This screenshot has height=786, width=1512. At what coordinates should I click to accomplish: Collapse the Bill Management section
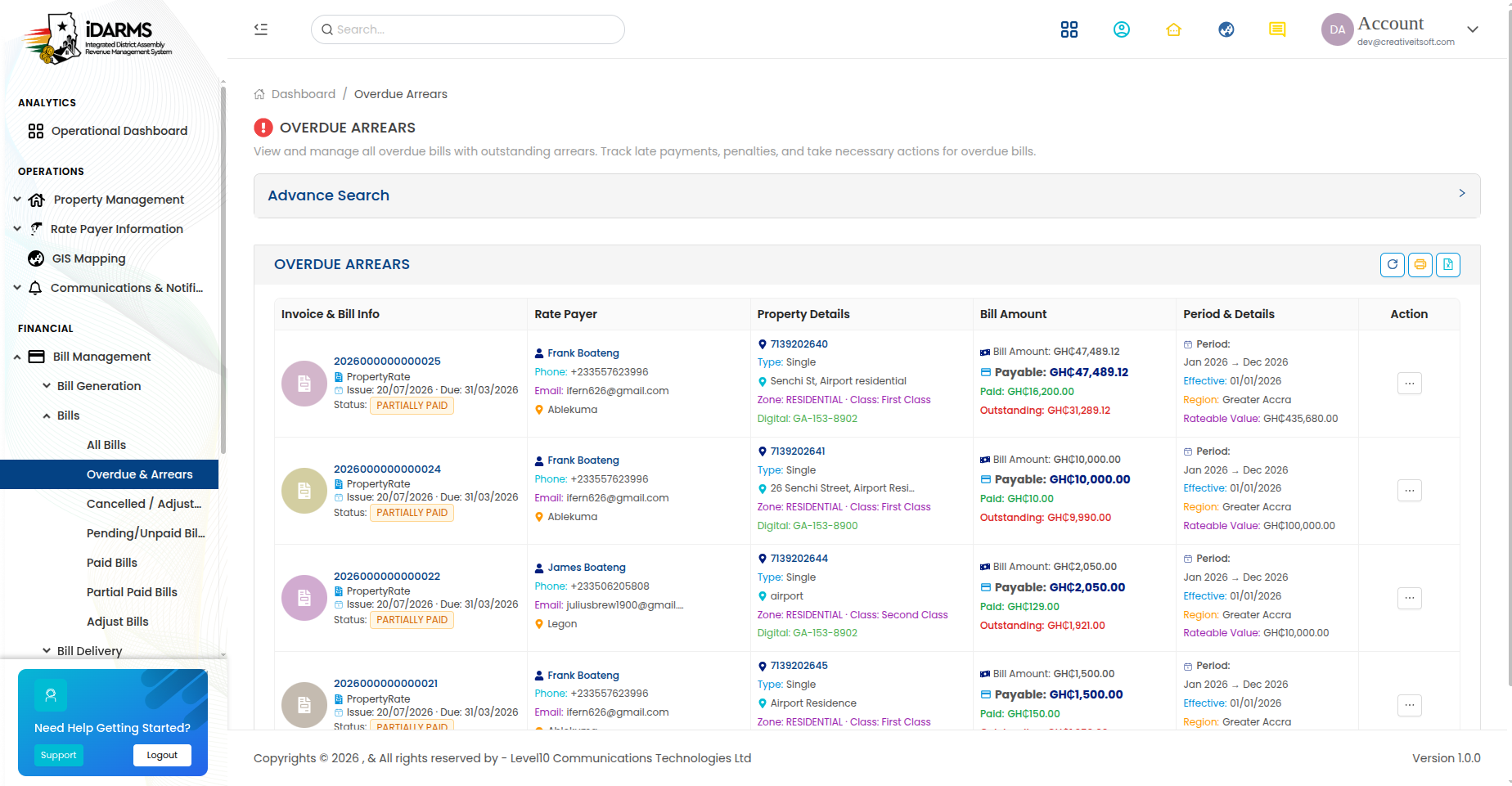pos(110,357)
